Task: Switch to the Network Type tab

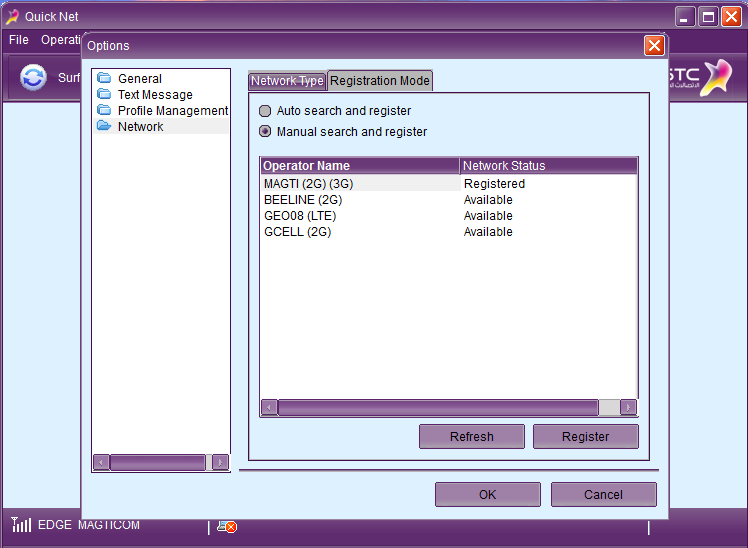Action: tap(287, 81)
